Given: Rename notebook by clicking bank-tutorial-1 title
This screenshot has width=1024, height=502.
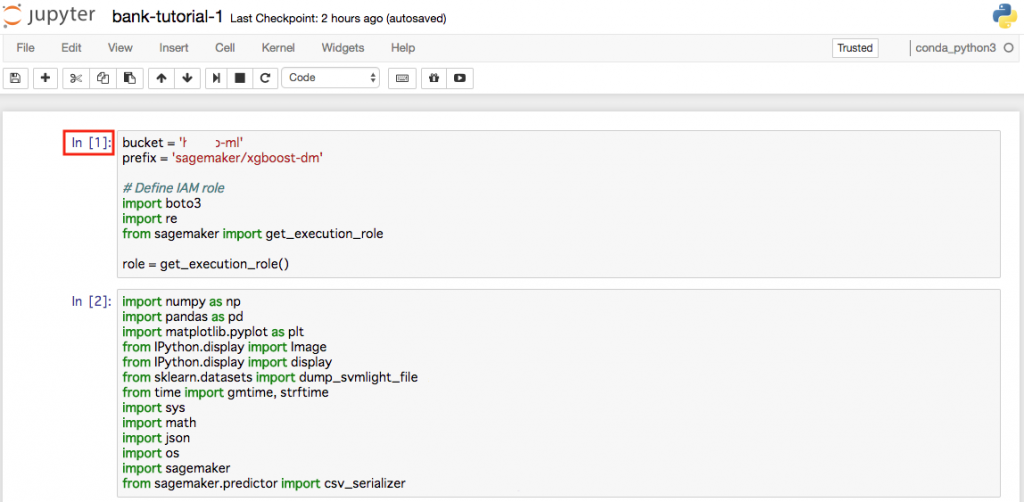Looking at the screenshot, I should [167, 17].
